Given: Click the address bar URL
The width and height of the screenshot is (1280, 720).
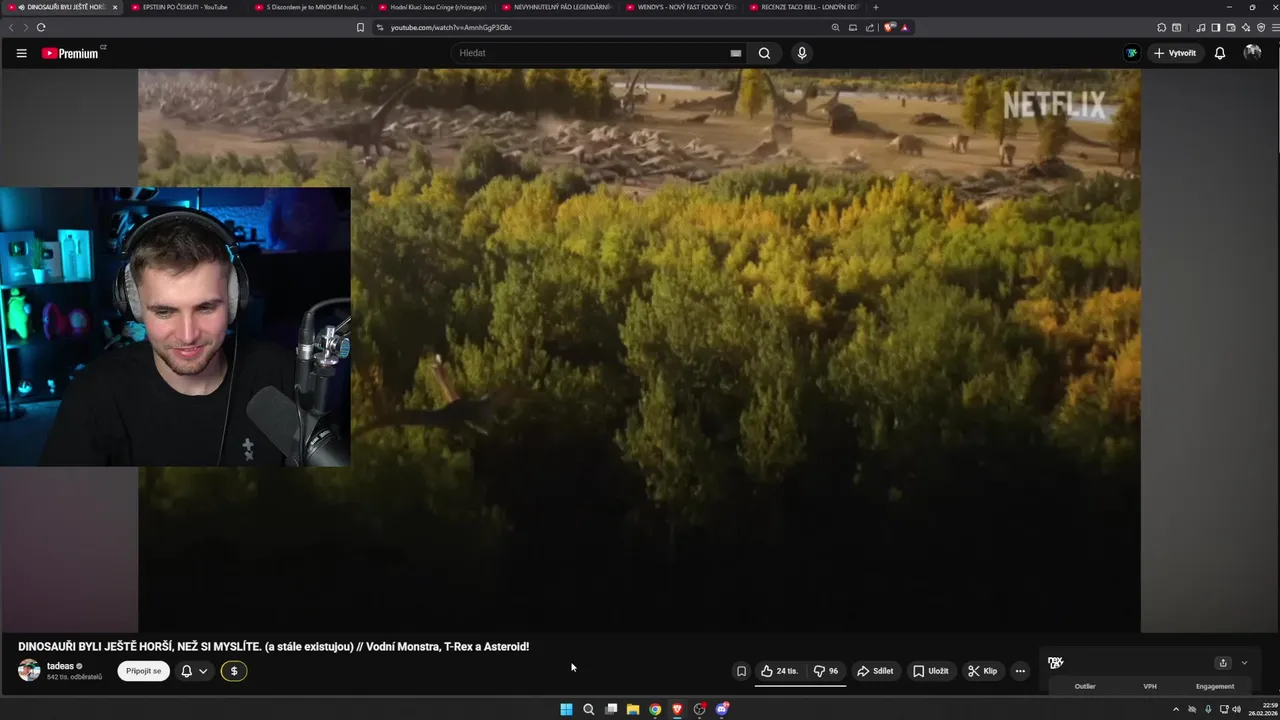Looking at the screenshot, I should click(451, 27).
